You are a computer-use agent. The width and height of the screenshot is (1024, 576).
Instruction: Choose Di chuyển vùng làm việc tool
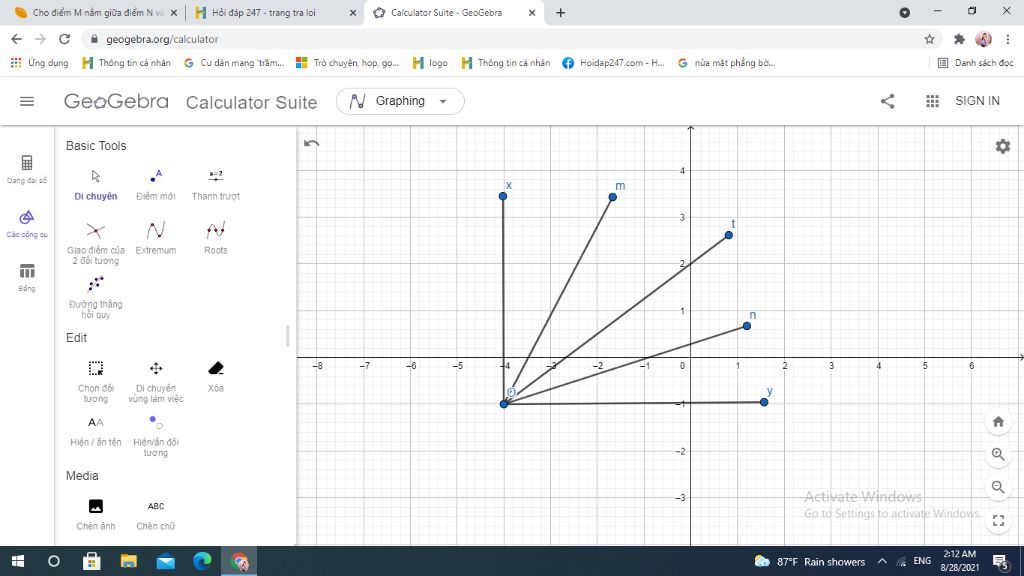[x=155, y=381]
